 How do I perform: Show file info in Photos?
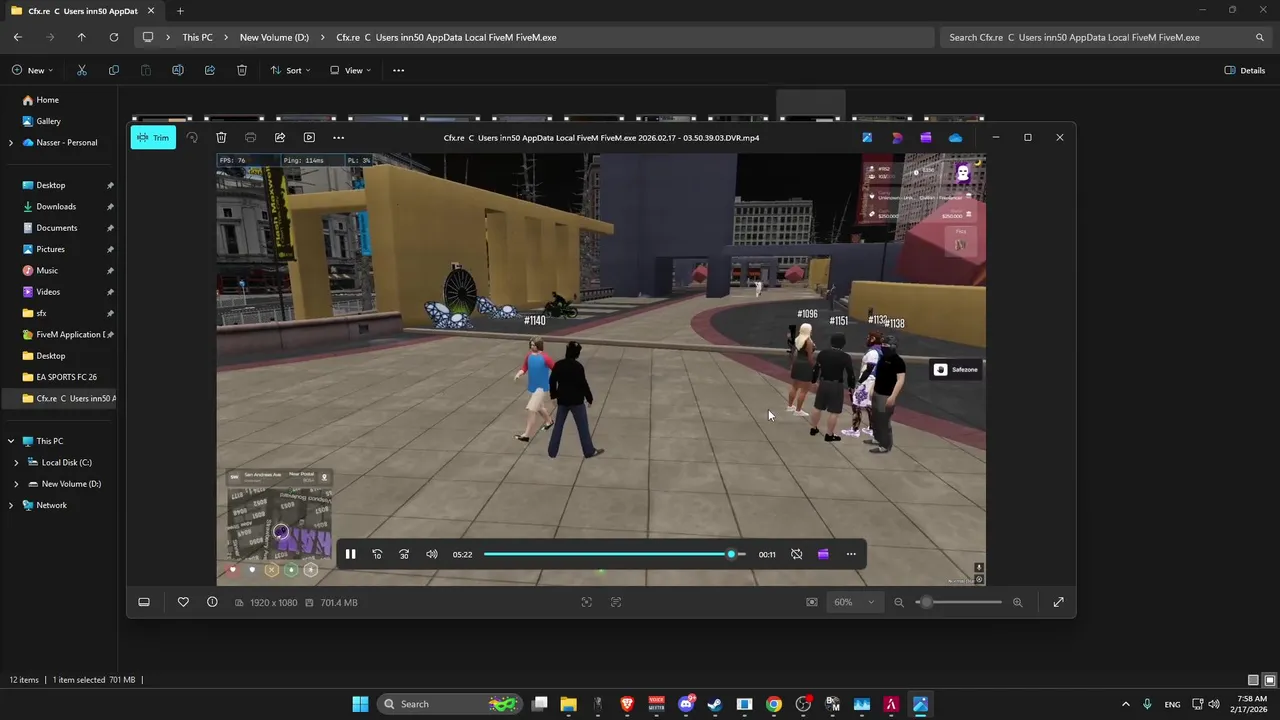pos(212,602)
